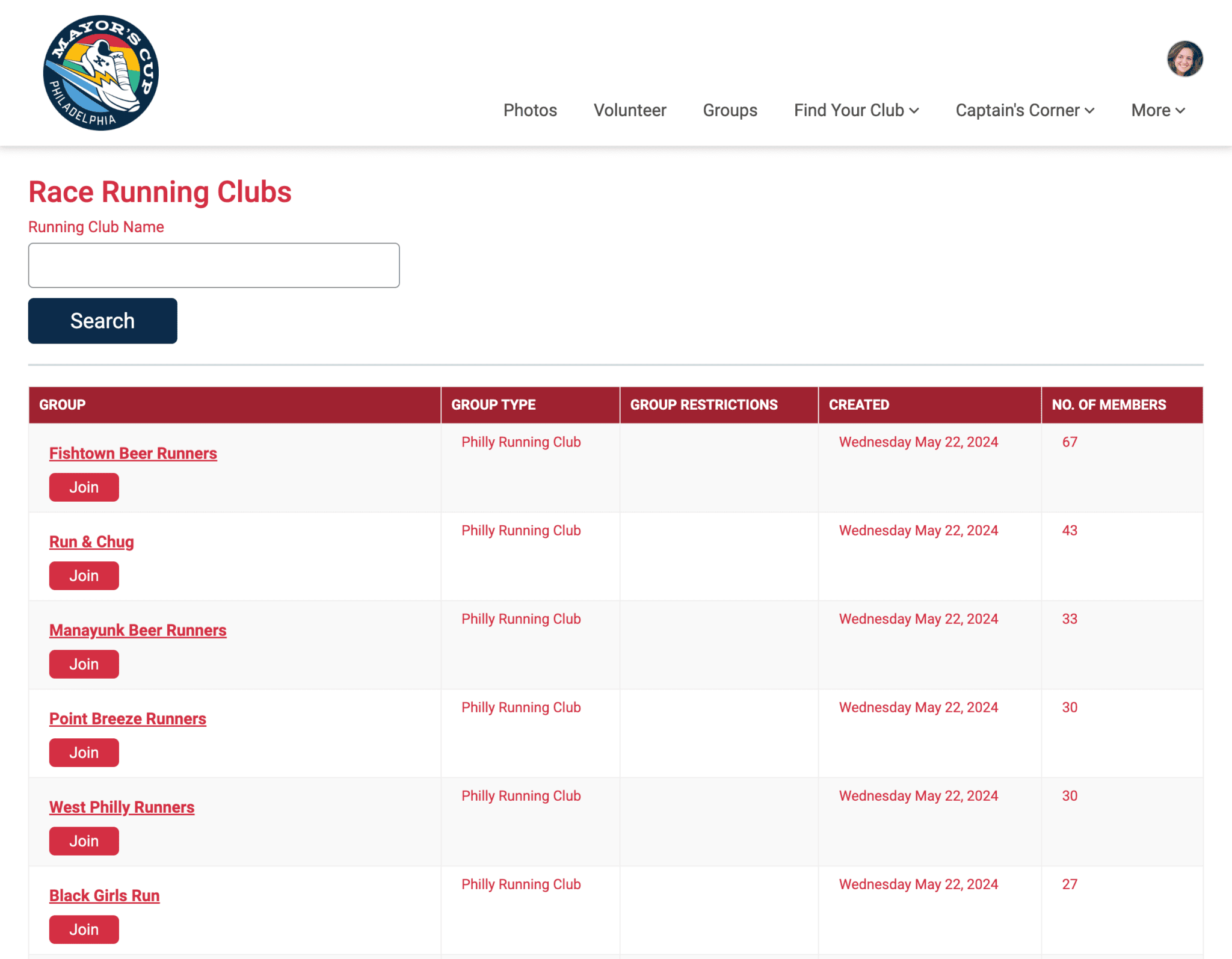Open the Point Breeze Runners link
The image size is (1232, 959).
(x=128, y=718)
